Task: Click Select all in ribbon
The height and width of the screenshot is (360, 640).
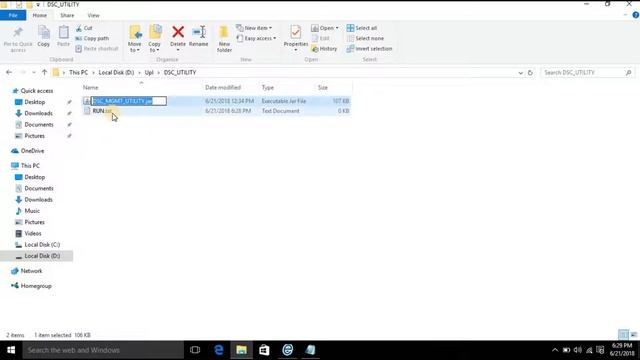Action: [362, 28]
